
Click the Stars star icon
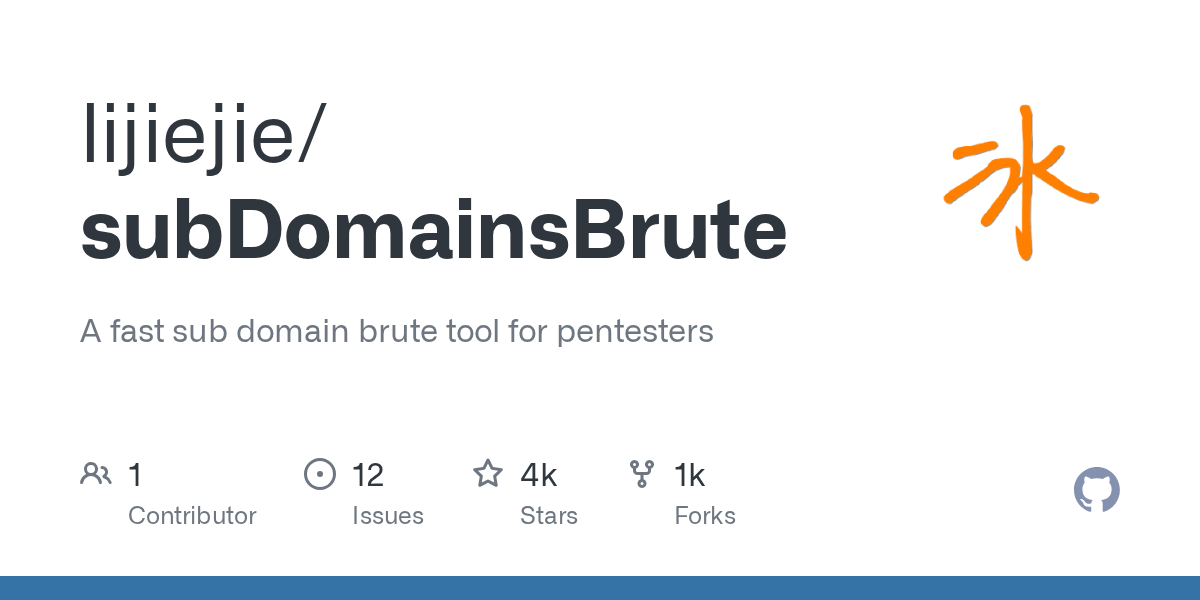(x=488, y=474)
